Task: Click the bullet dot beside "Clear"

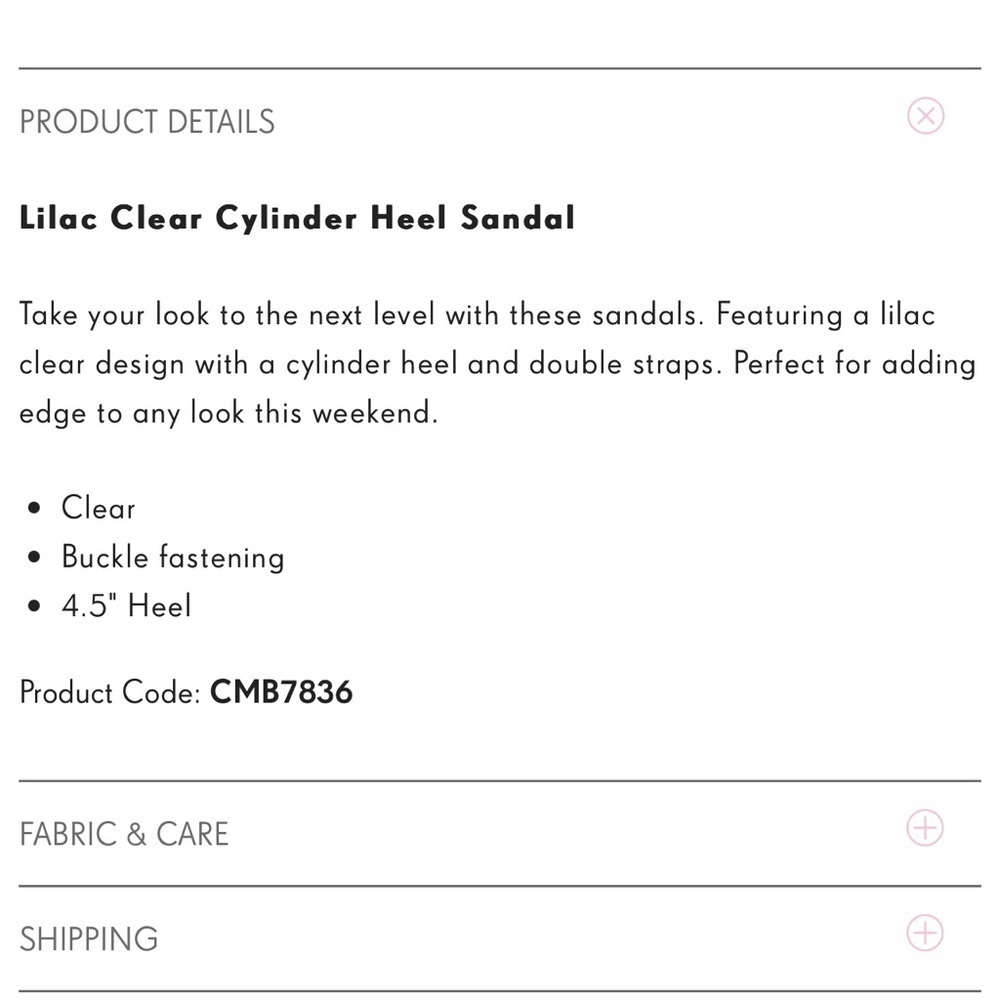Action: [x=36, y=509]
